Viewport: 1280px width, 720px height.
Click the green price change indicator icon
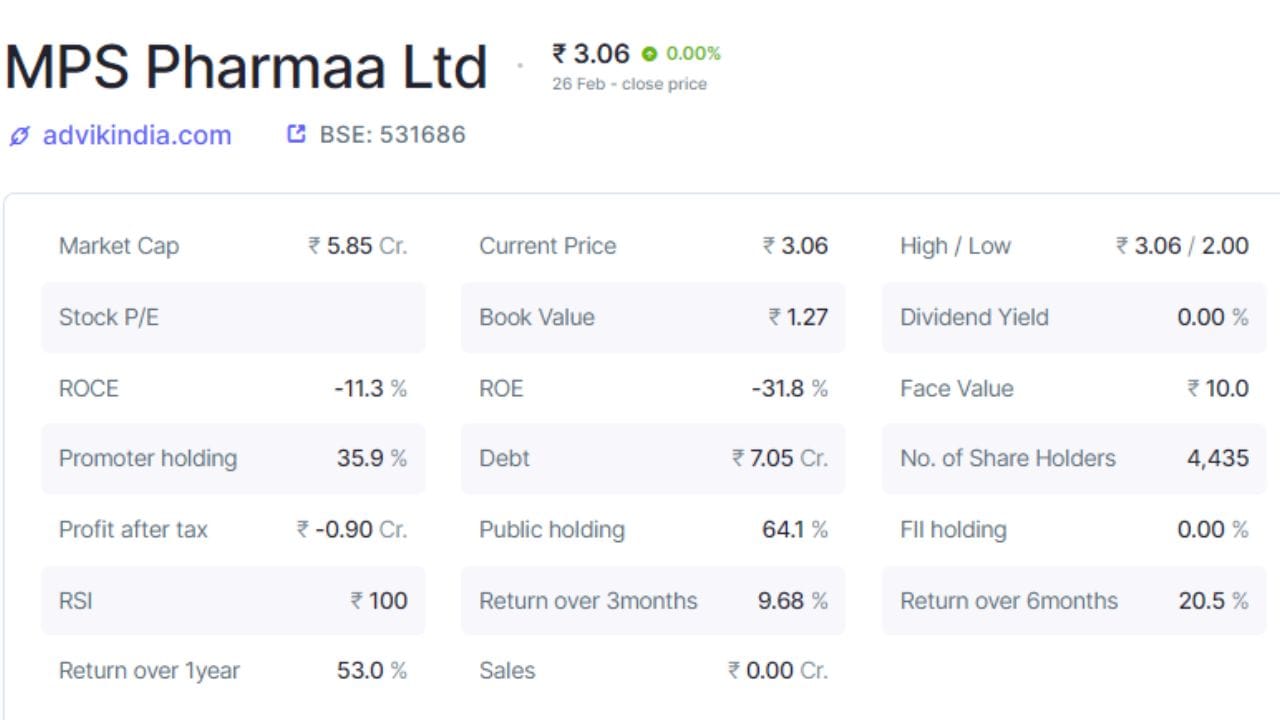click(650, 54)
